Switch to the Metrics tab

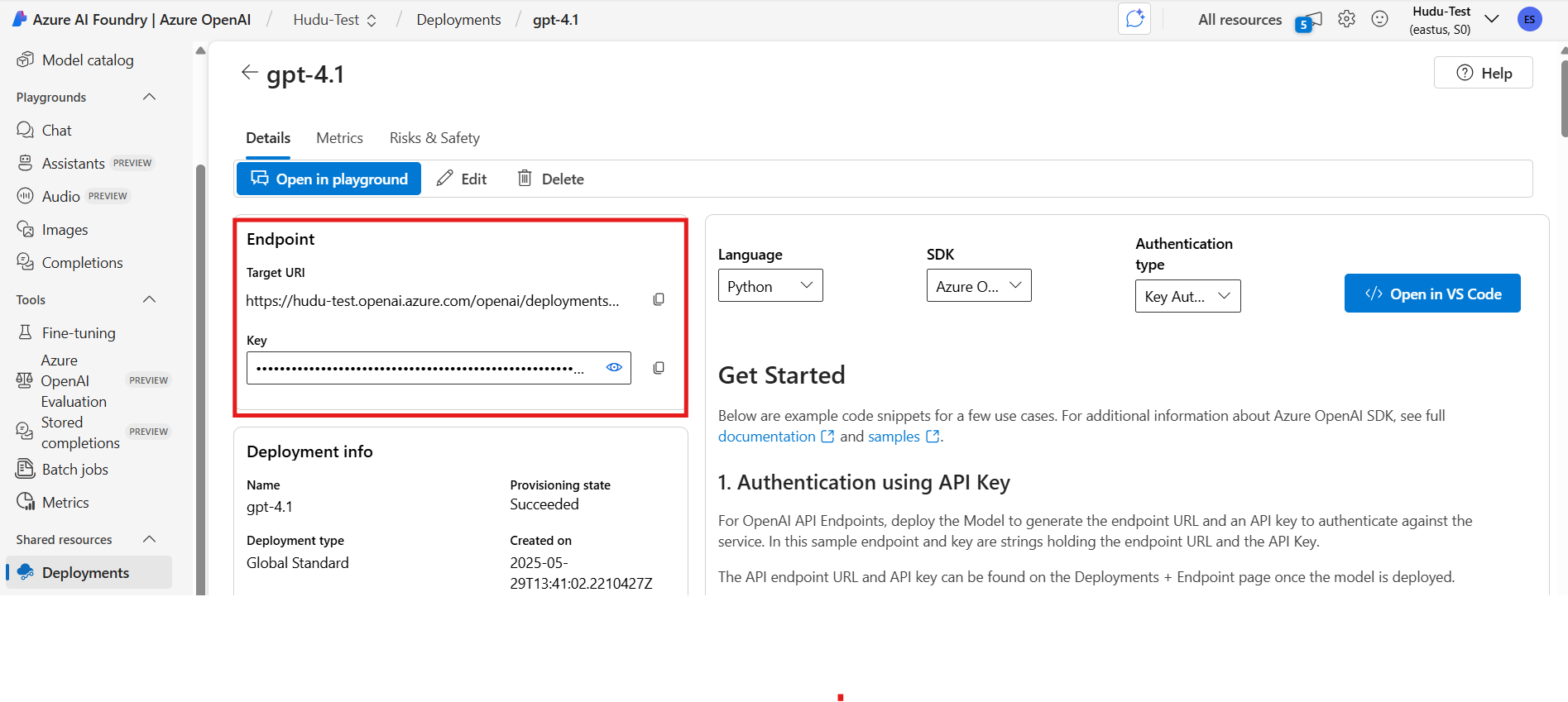pos(339,138)
